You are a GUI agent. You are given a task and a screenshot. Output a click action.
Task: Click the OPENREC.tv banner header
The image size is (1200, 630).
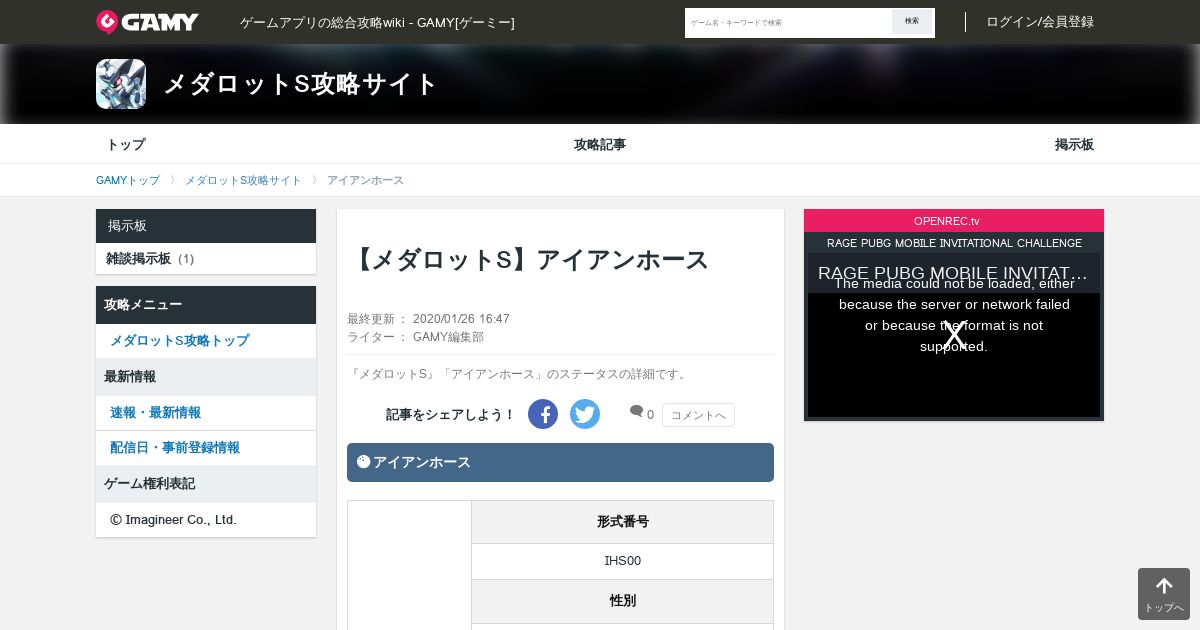(x=954, y=221)
